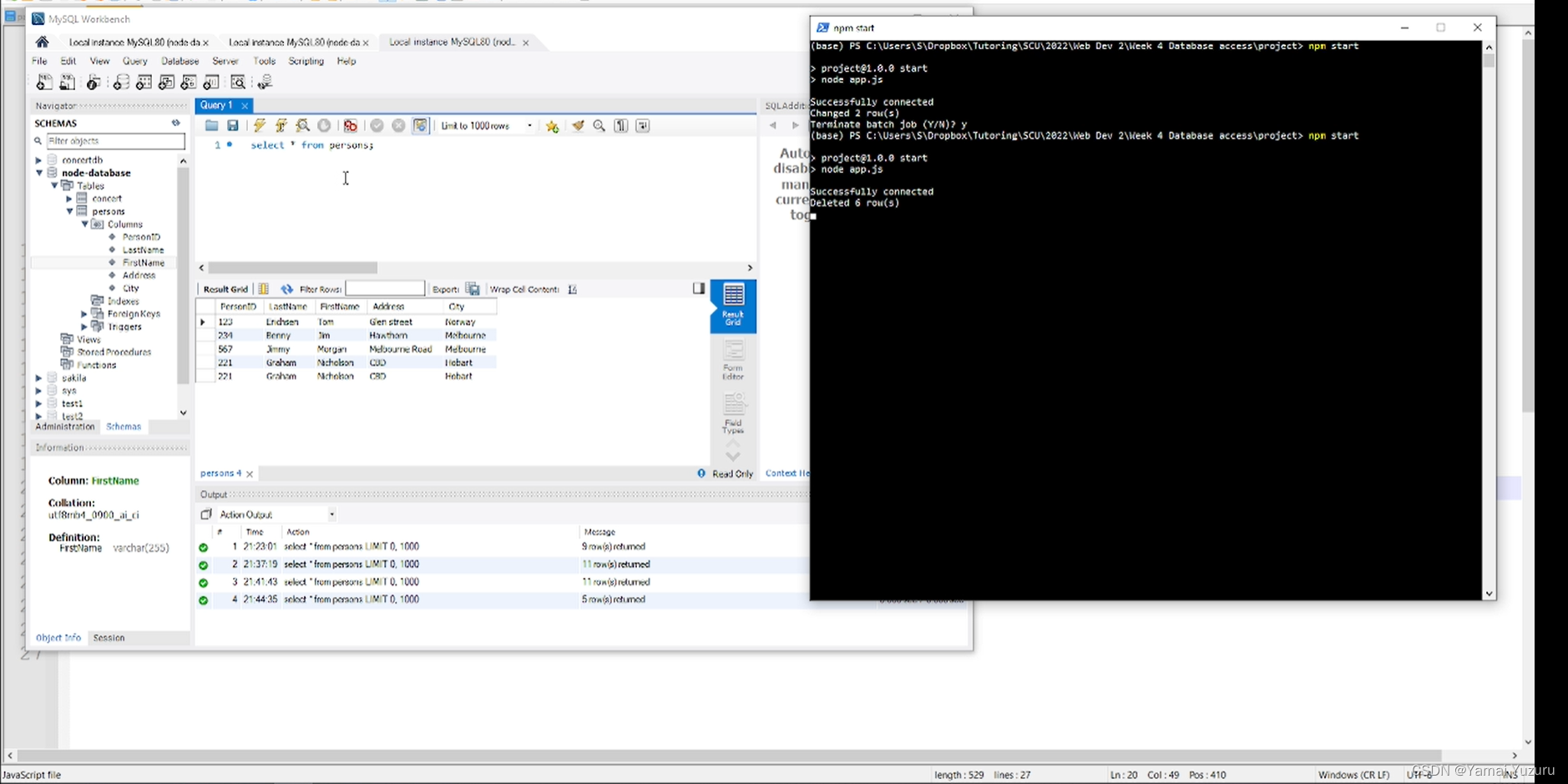
Task: Select the Session tab in the Information panel
Action: [109, 637]
